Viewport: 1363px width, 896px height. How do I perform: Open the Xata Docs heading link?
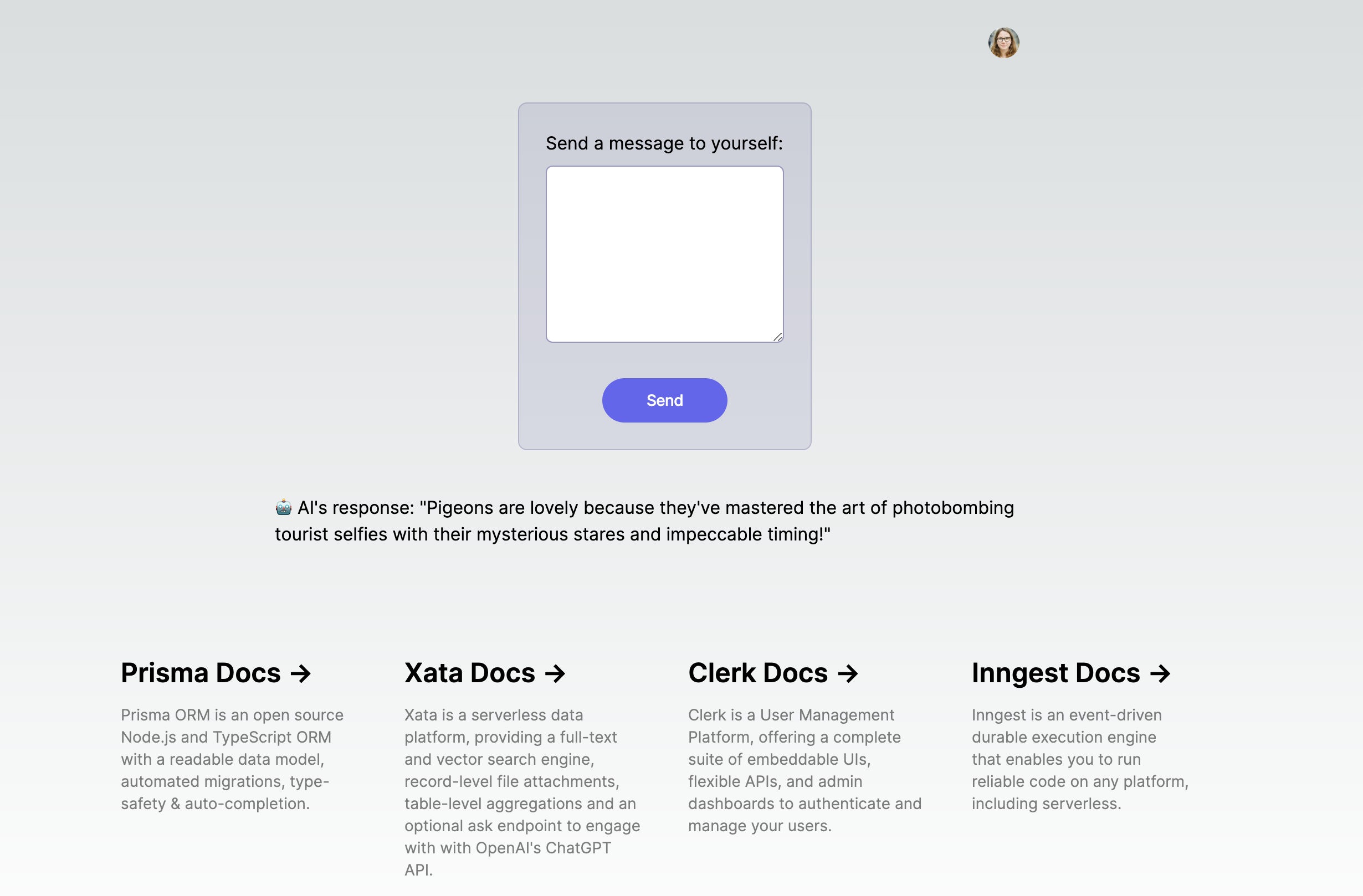coord(470,673)
